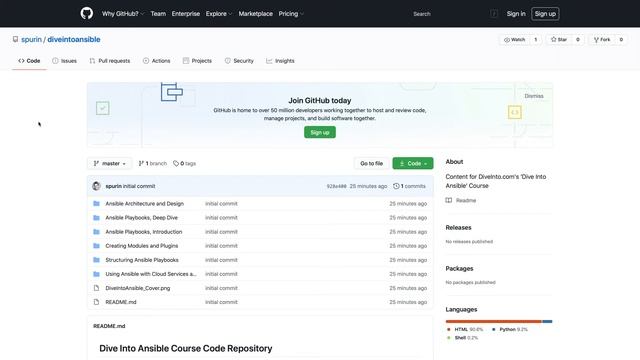Click folder icon for Creating Modules and Plugins
640x360 pixels.
pos(96,246)
